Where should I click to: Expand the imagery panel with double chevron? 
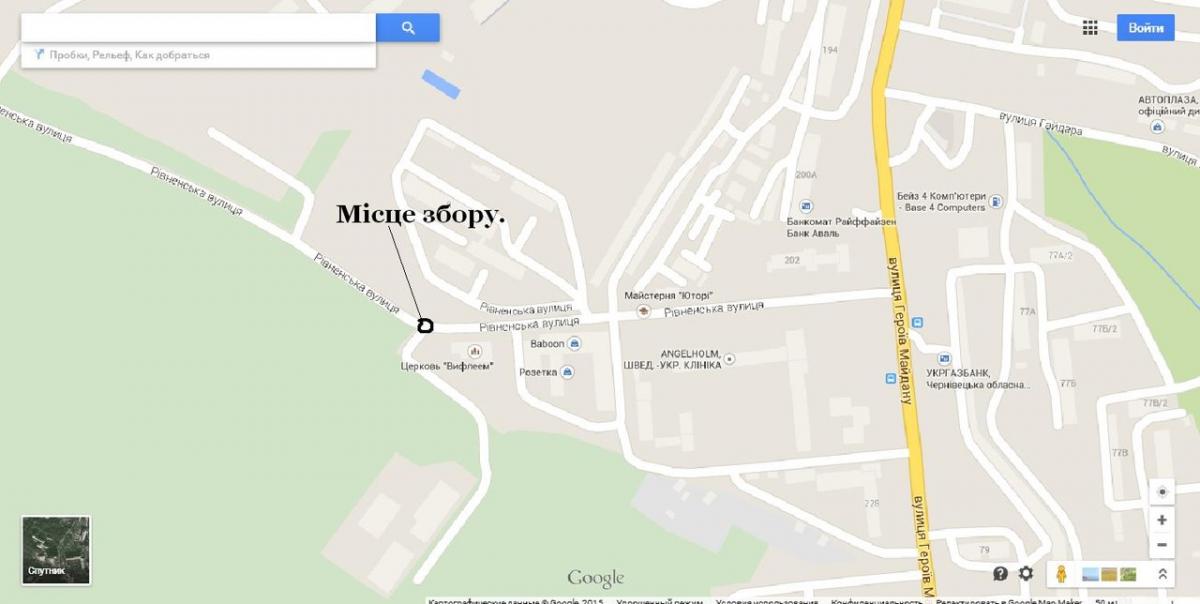click(1161, 574)
